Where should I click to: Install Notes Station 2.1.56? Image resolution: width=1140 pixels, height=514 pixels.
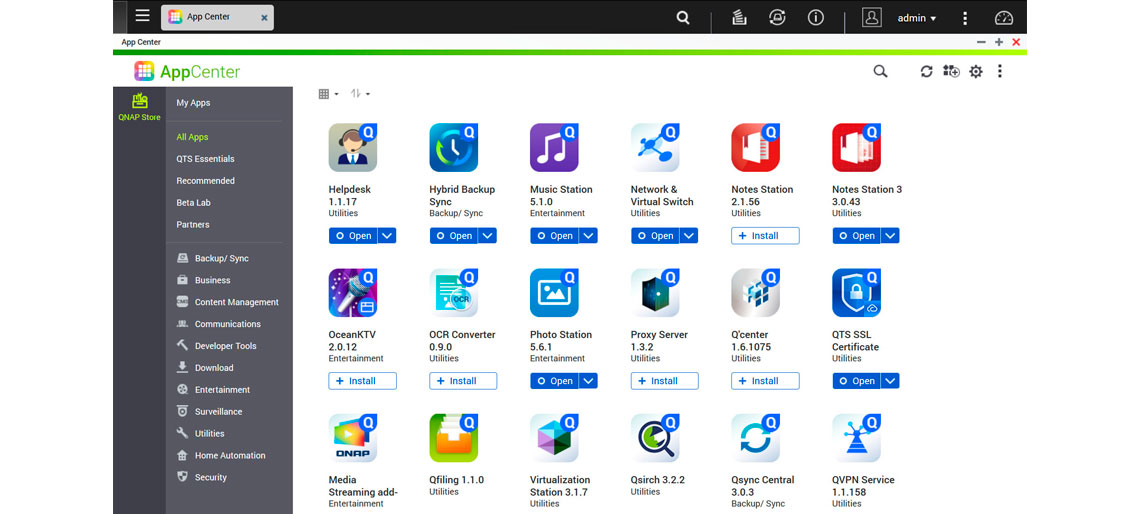coord(765,236)
